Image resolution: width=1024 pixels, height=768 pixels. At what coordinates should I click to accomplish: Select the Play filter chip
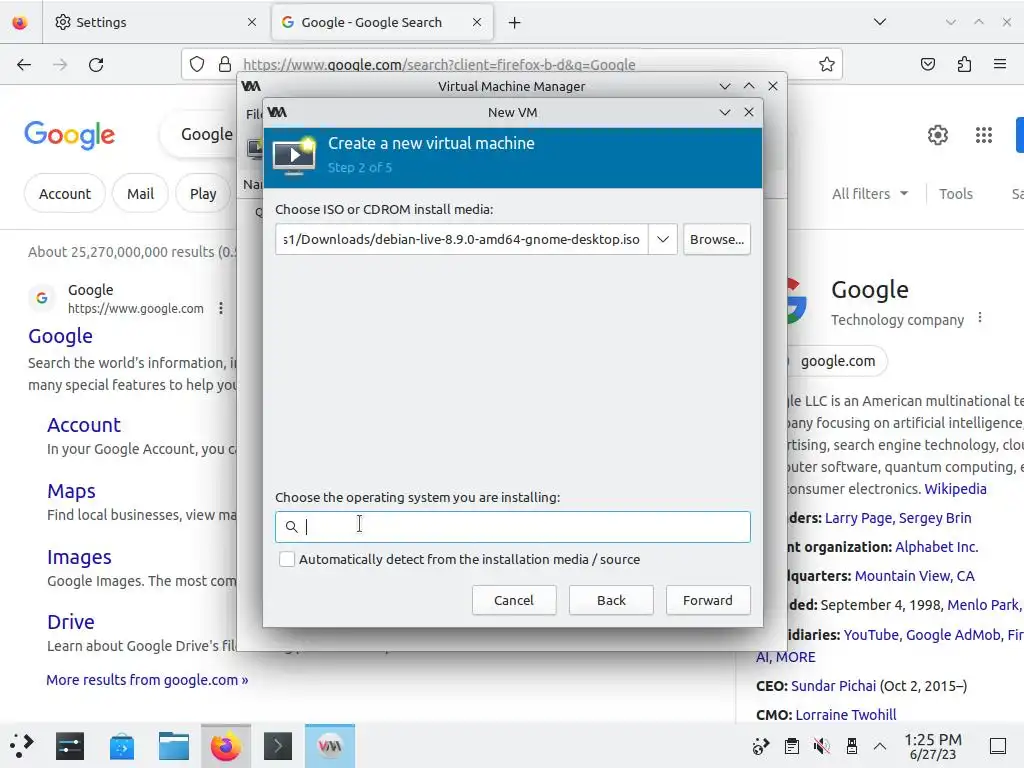tap(203, 194)
